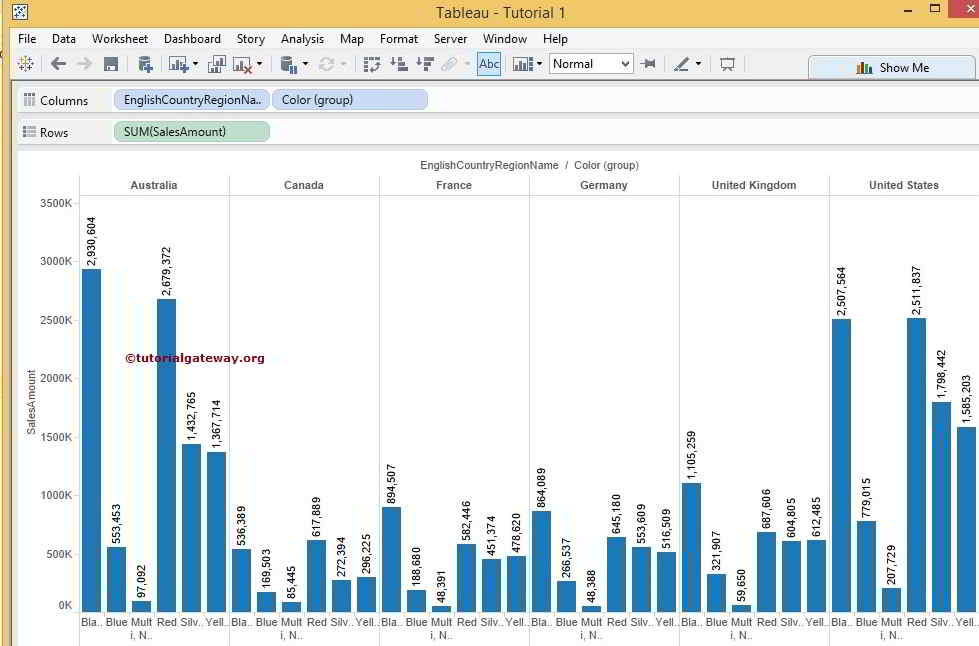Toggle mark labels with the Abc icon
The width and height of the screenshot is (979, 646).
coord(489,64)
